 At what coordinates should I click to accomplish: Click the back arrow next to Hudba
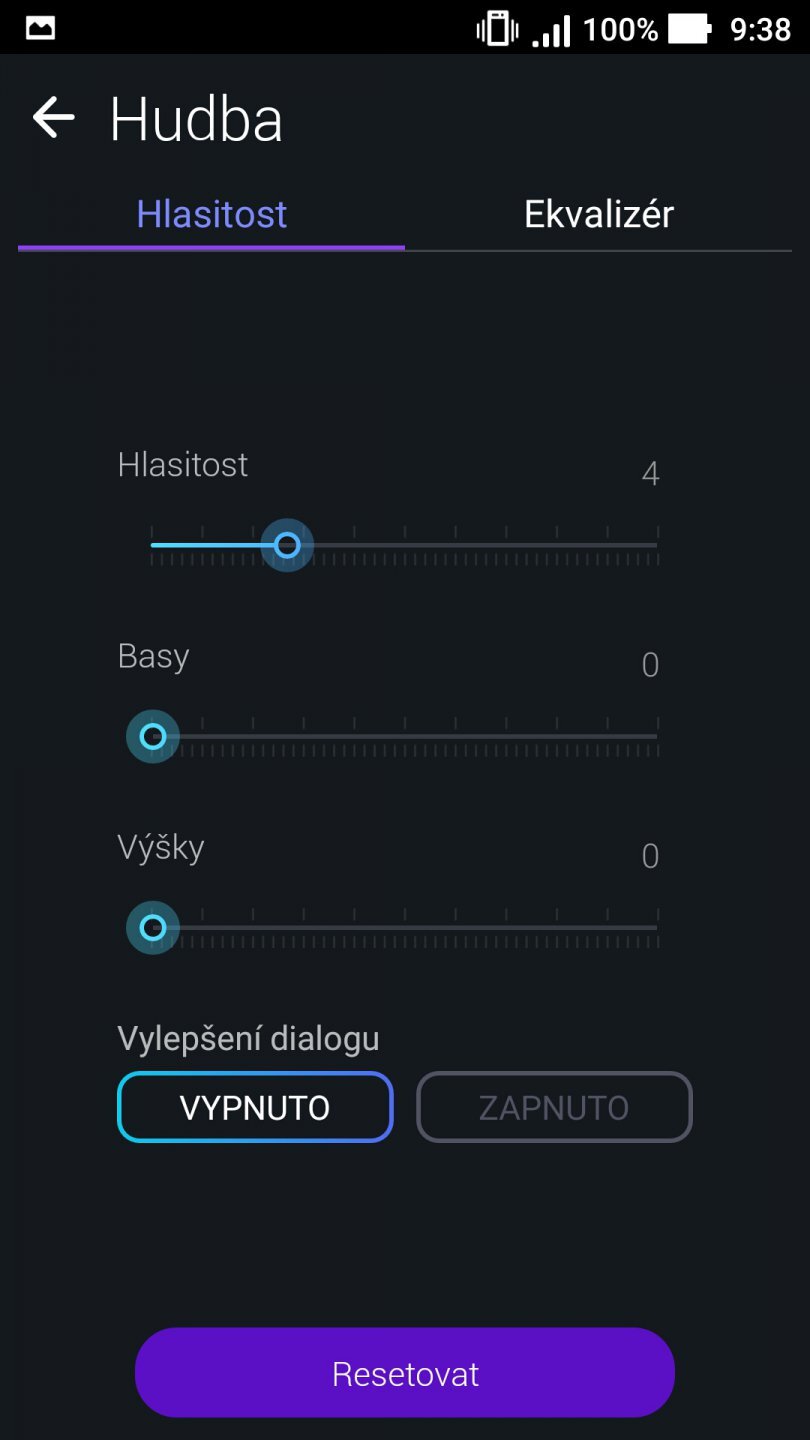click(52, 117)
